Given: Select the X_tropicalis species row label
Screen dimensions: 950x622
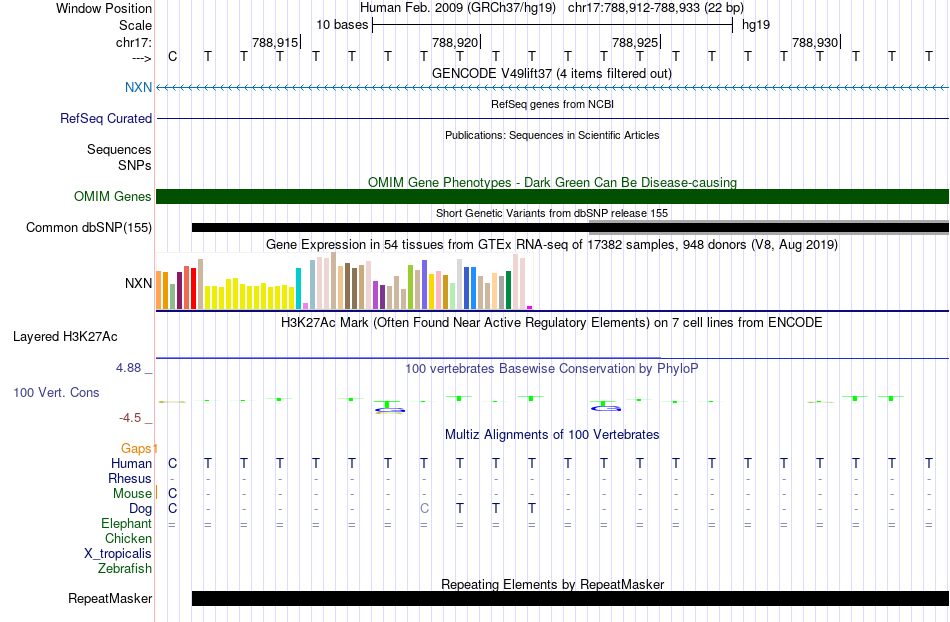Looking at the screenshot, I should pos(118,554).
